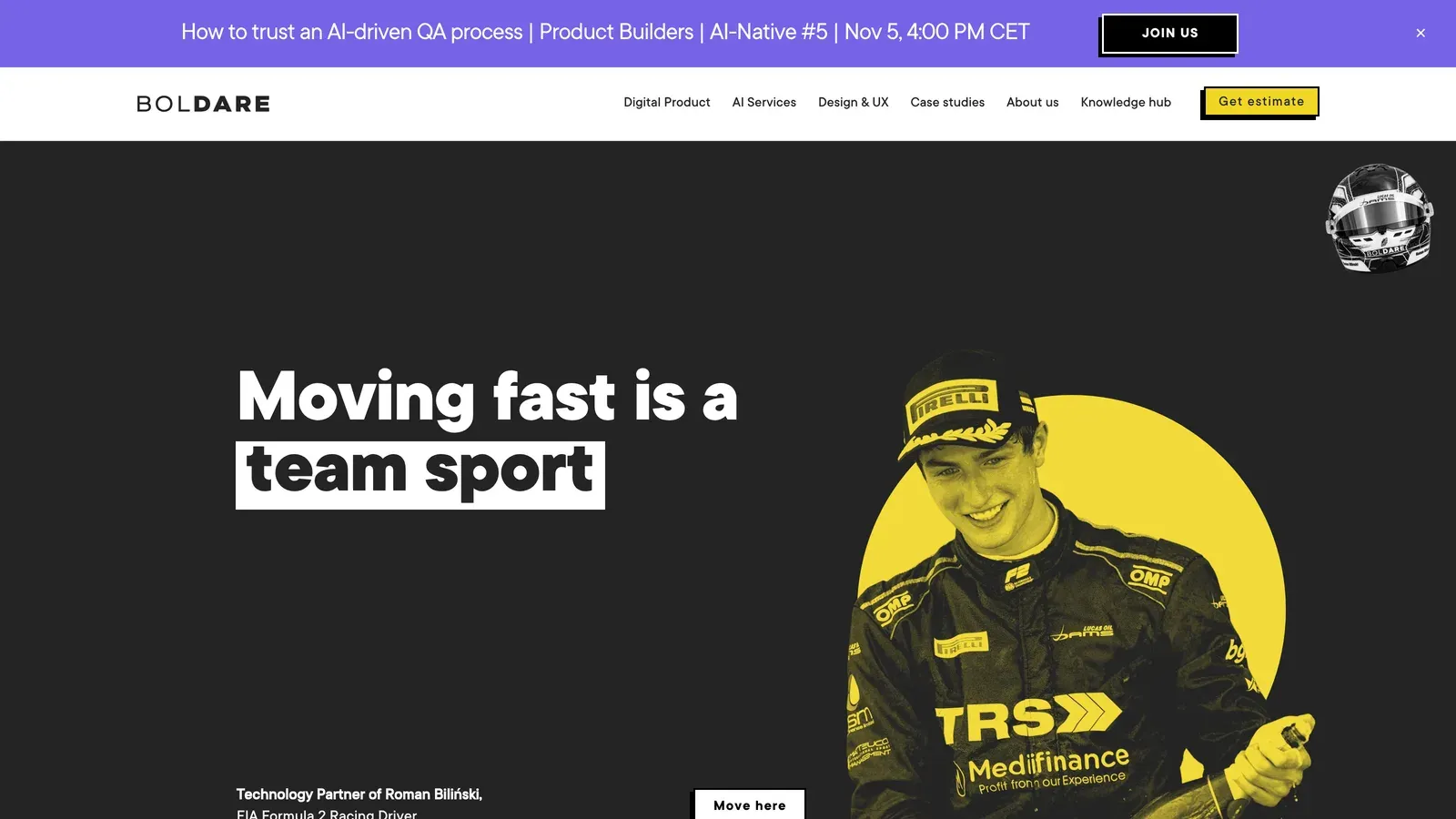This screenshot has height=819, width=1456.
Task: Go to Case studies
Action: [x=947, y=103]
